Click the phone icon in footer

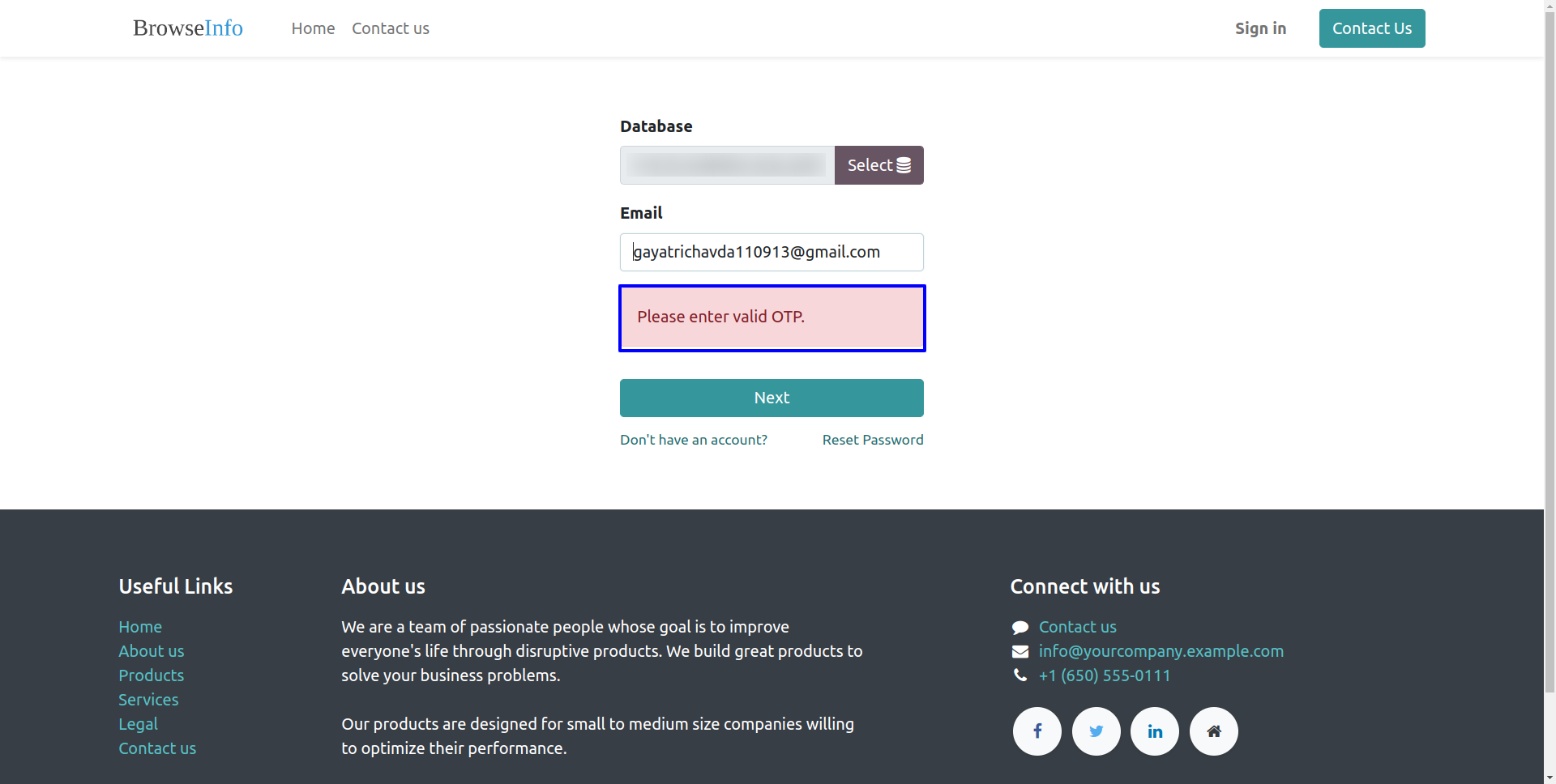(x=1020, y=675)
